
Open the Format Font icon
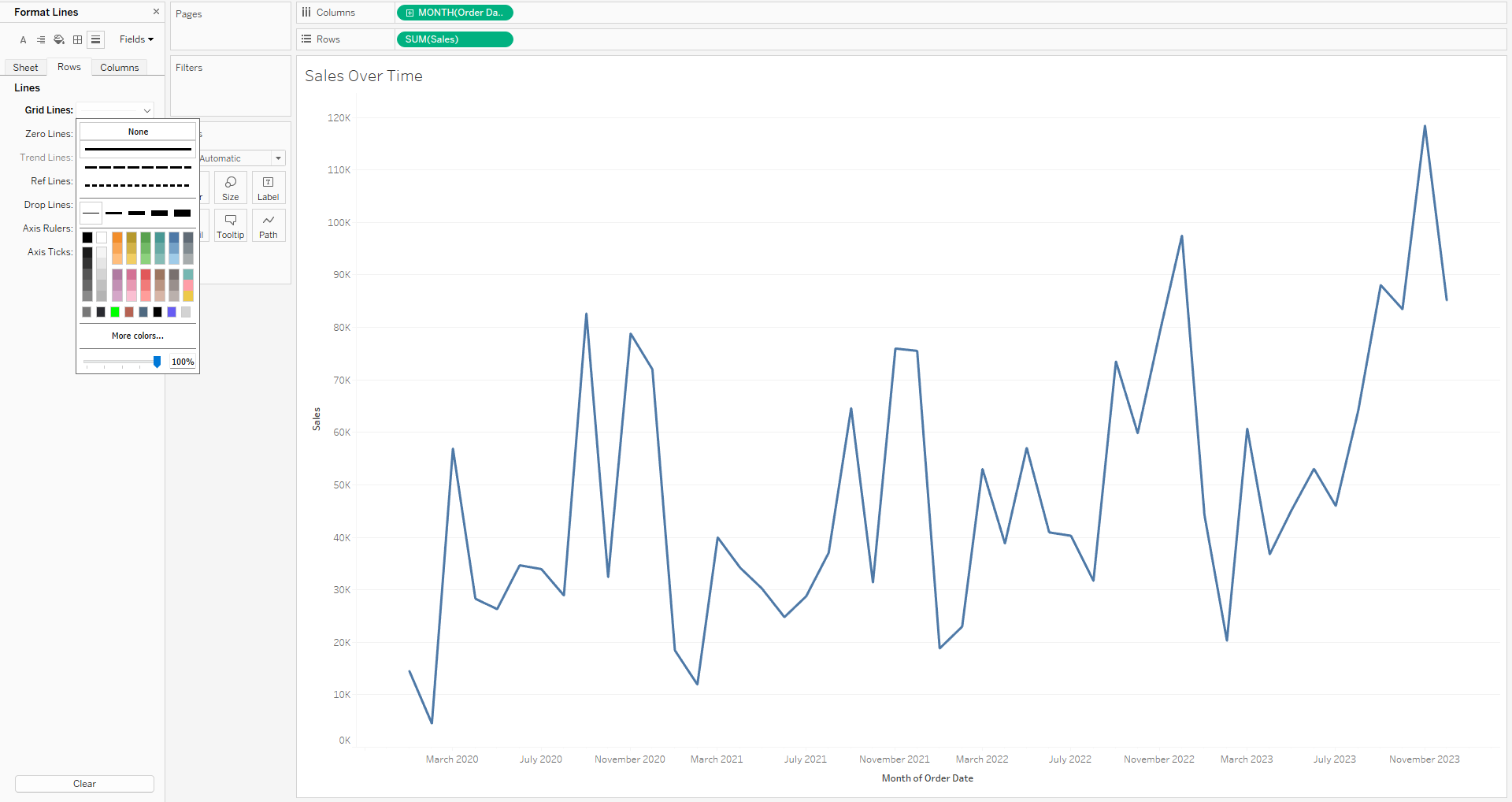(x=23, y=39)
